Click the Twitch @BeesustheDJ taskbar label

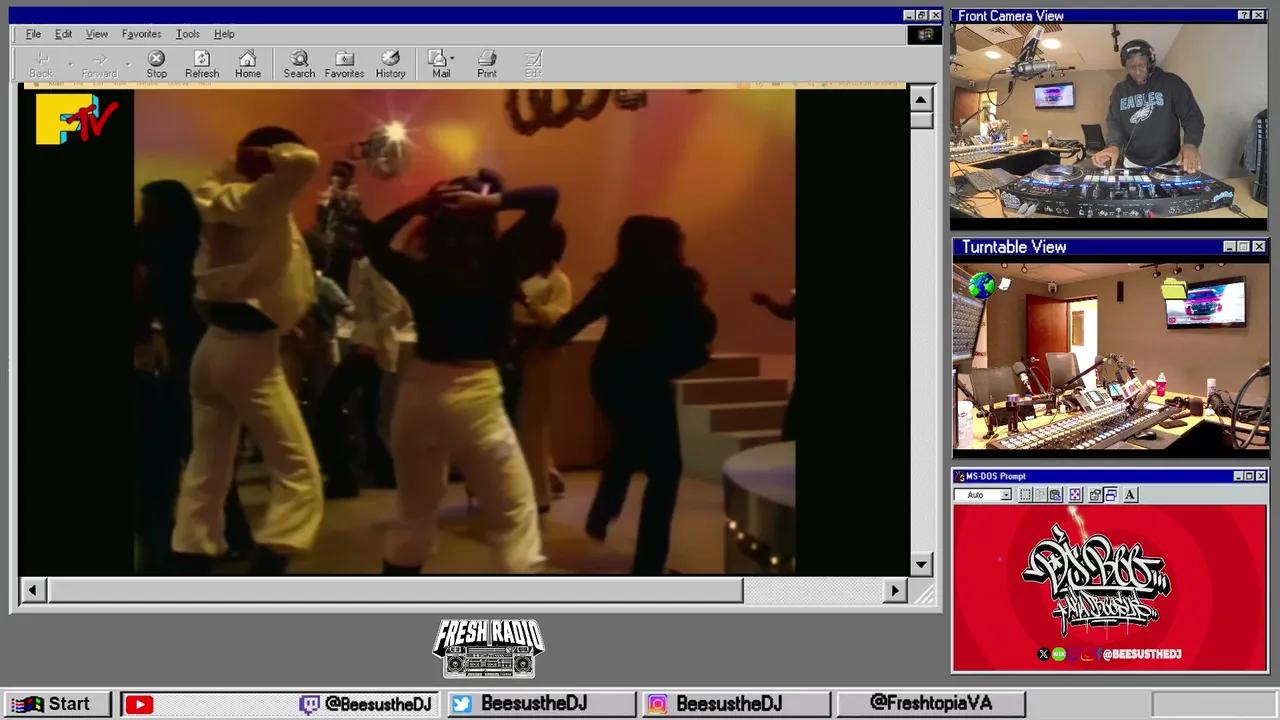tap(366, 705)
